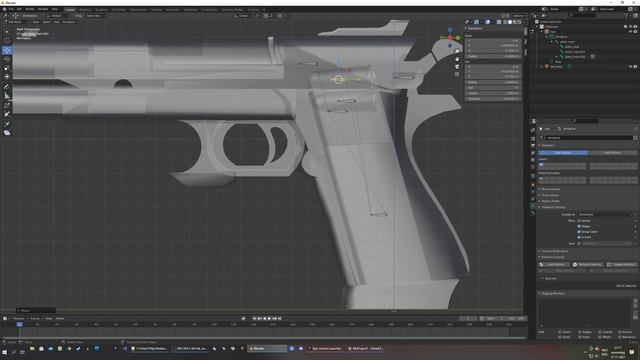Select the highlighted Move tool
640x360 pixels.
pyautogui.click(x=7, y=50)
